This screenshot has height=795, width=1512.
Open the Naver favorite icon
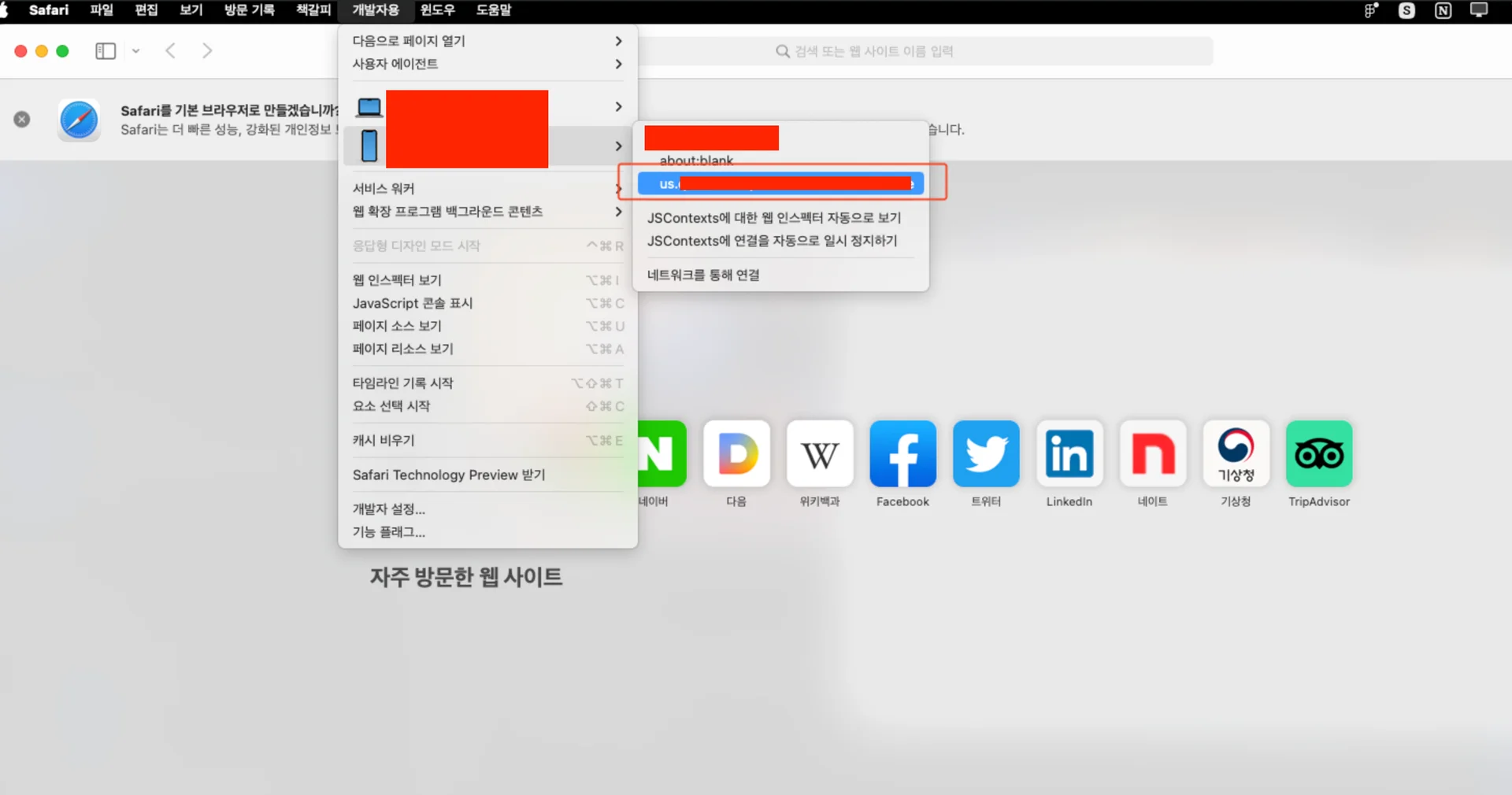(660, 453)
